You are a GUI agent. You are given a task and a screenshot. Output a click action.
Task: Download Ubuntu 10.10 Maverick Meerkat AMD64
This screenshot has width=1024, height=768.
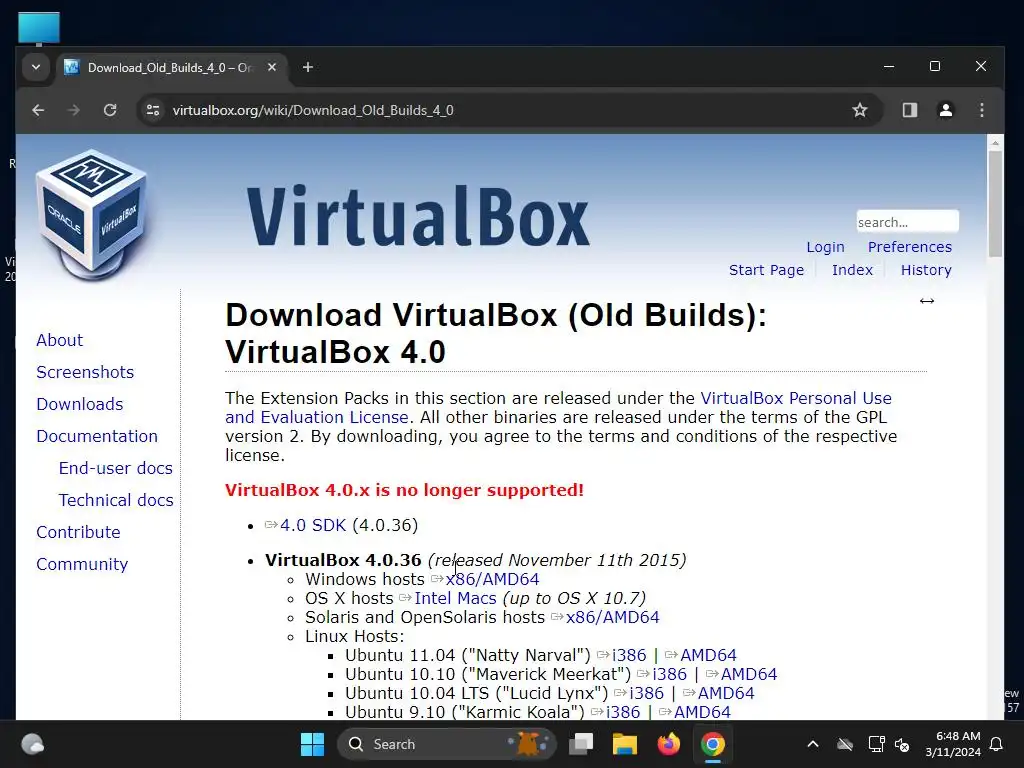pos(749,674)
